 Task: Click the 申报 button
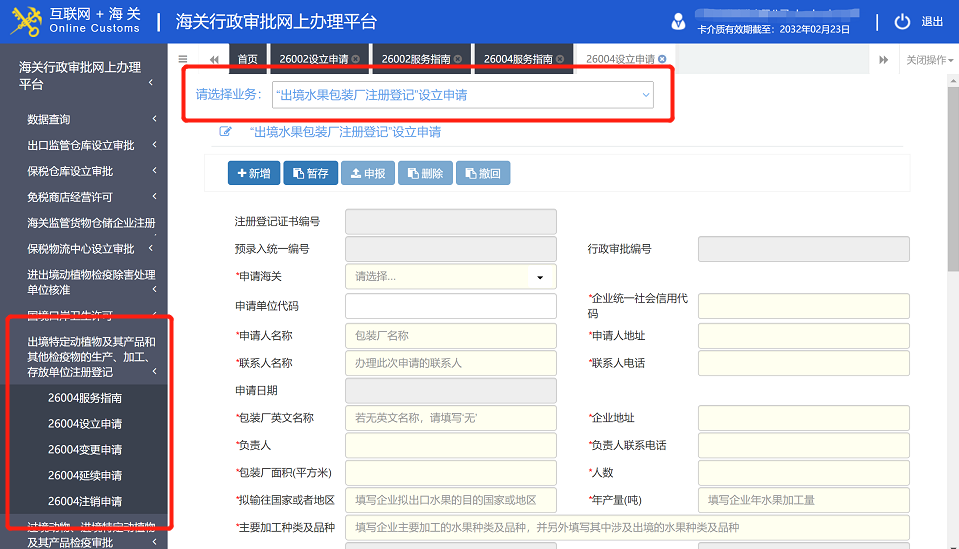pyautogui.click(x=368, y=173)
